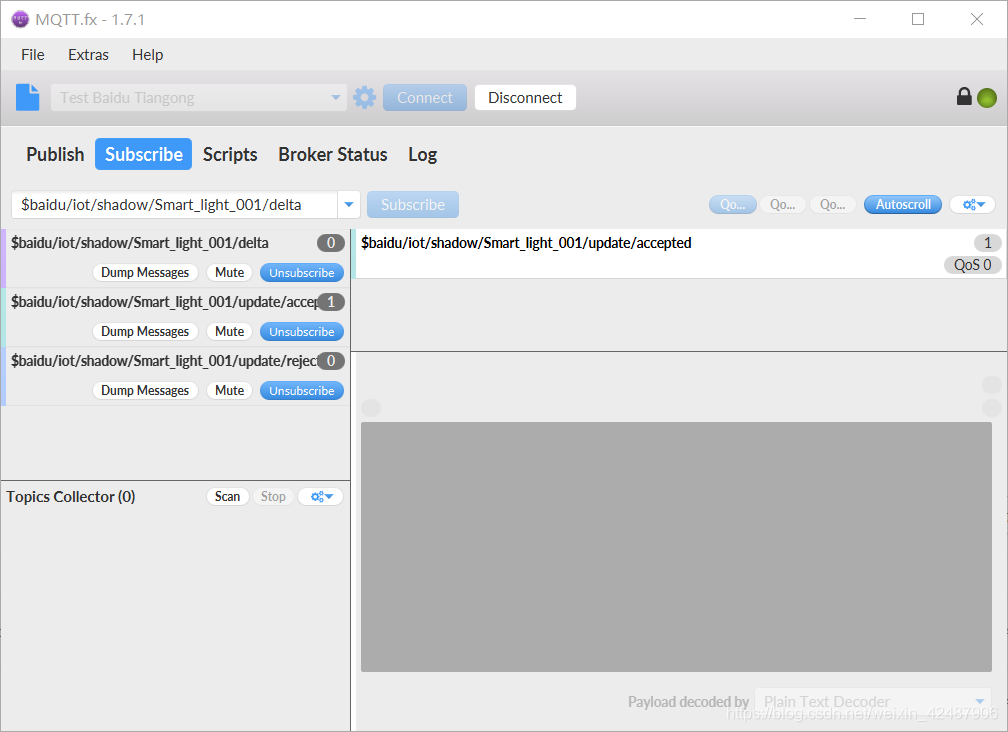
Task: Open the Help menu
Action: click(147, 55)
